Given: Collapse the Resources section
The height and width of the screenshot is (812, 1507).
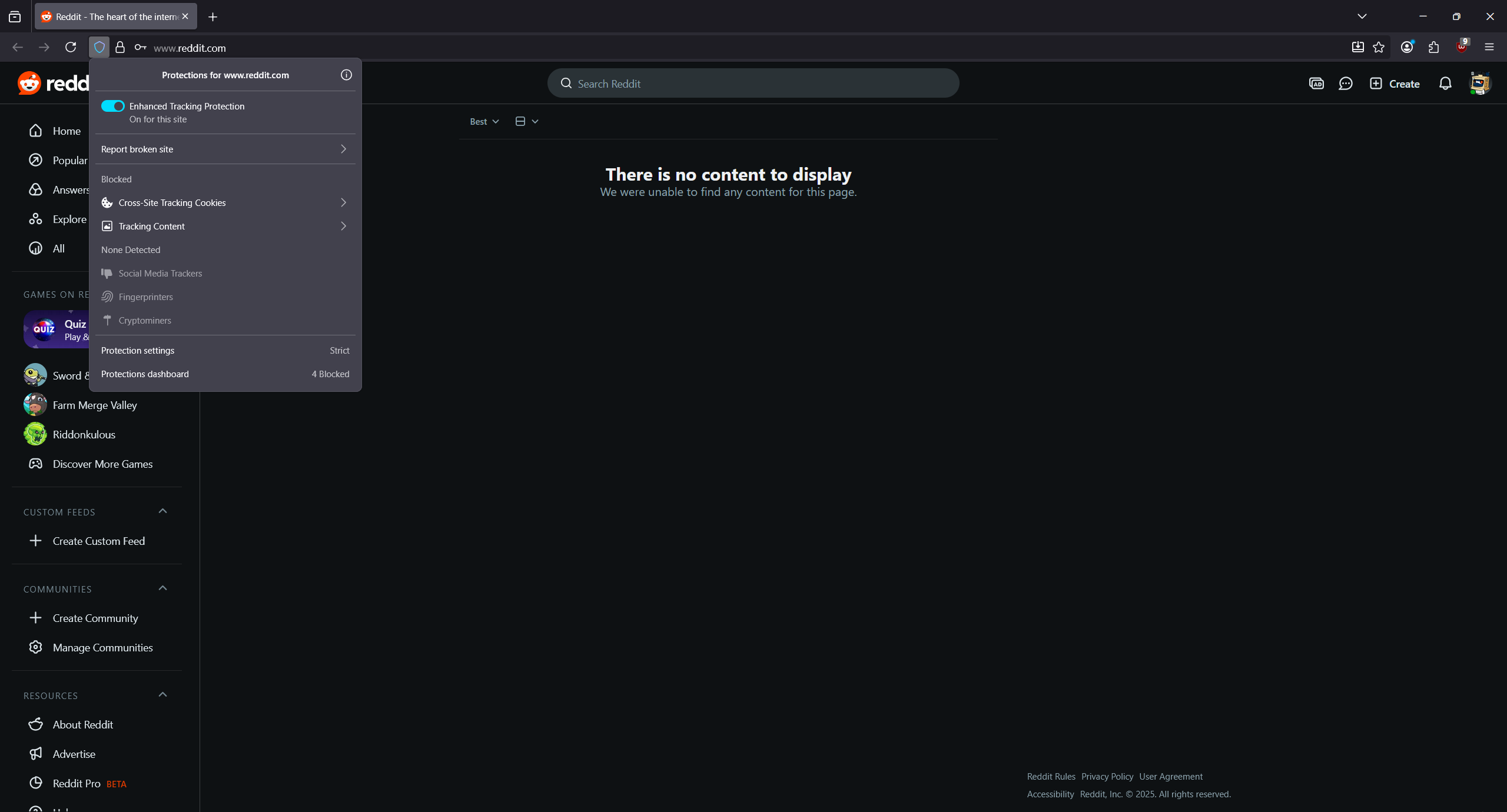Looking at the screenshot, I should click(163, 695).
